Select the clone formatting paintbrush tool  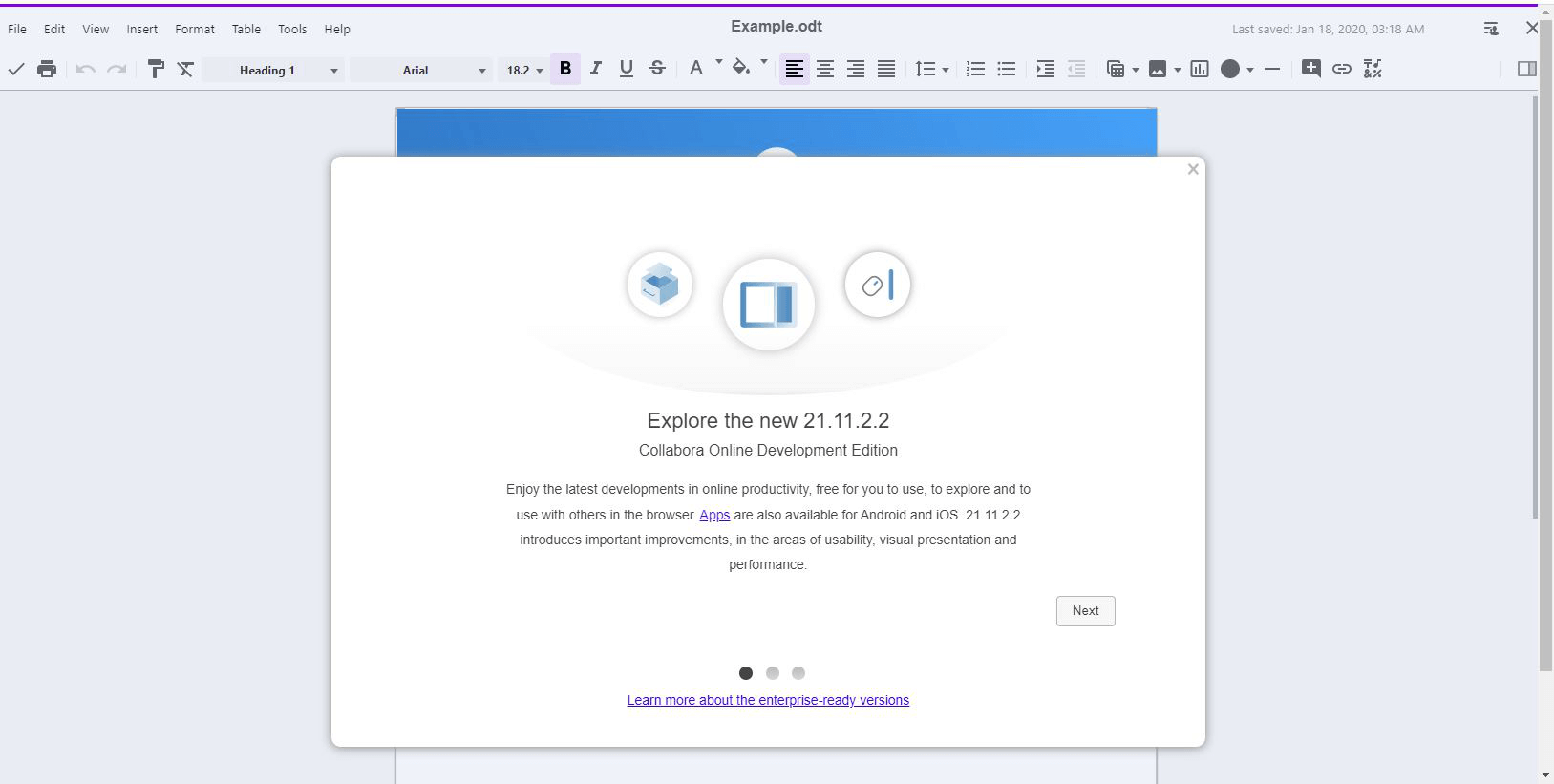tap(156, 69)
